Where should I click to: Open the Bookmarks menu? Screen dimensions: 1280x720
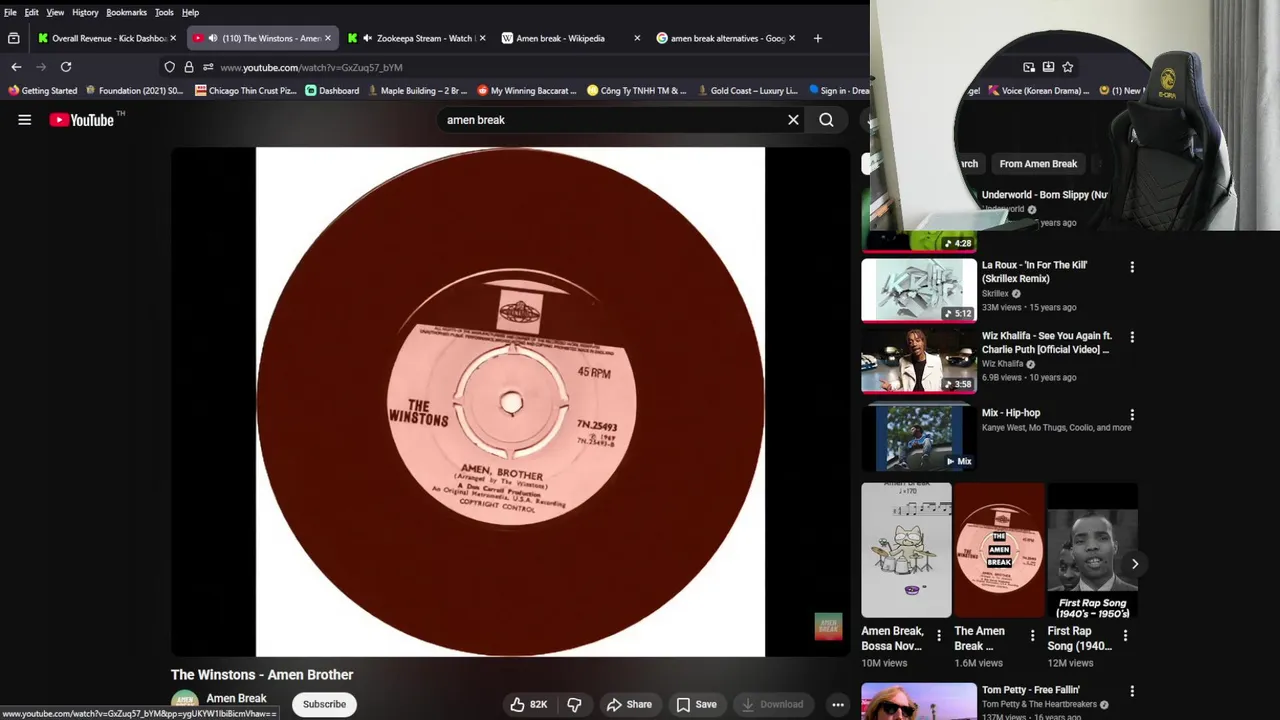126,12
